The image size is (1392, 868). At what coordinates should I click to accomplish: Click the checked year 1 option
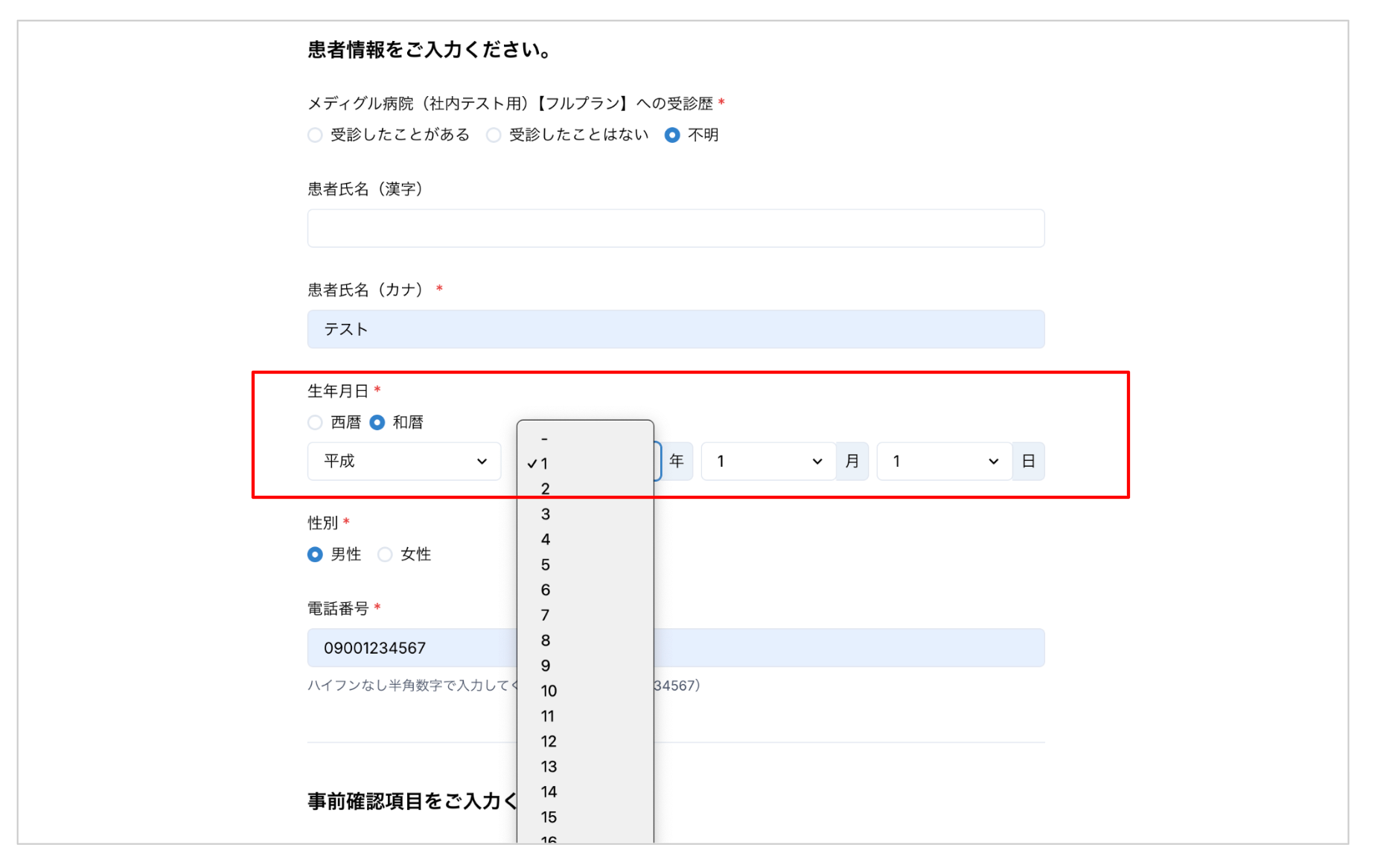coord(546,464)
